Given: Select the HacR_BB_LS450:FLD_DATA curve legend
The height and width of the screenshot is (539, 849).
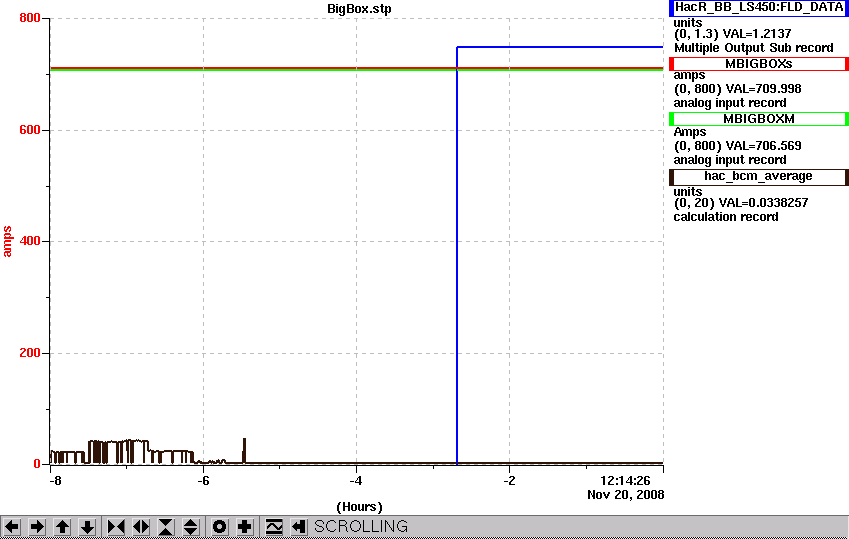Looking at the screenshot, I should (759, 8).
